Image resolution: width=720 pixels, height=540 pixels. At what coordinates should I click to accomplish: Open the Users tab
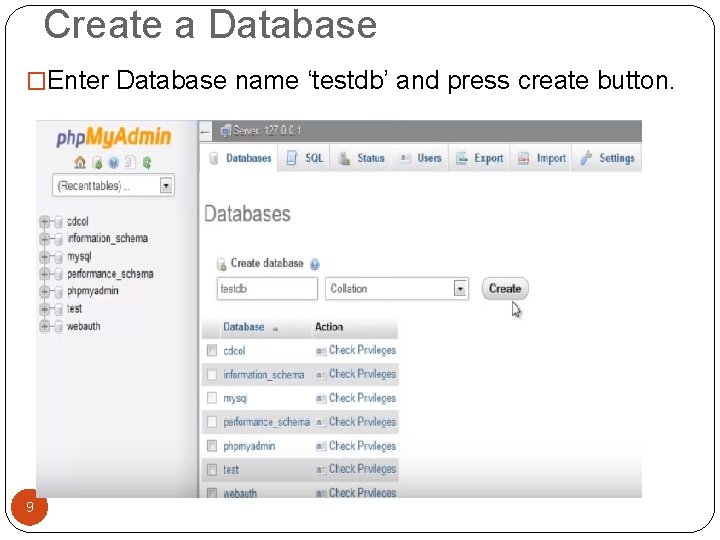pos(420,158)
